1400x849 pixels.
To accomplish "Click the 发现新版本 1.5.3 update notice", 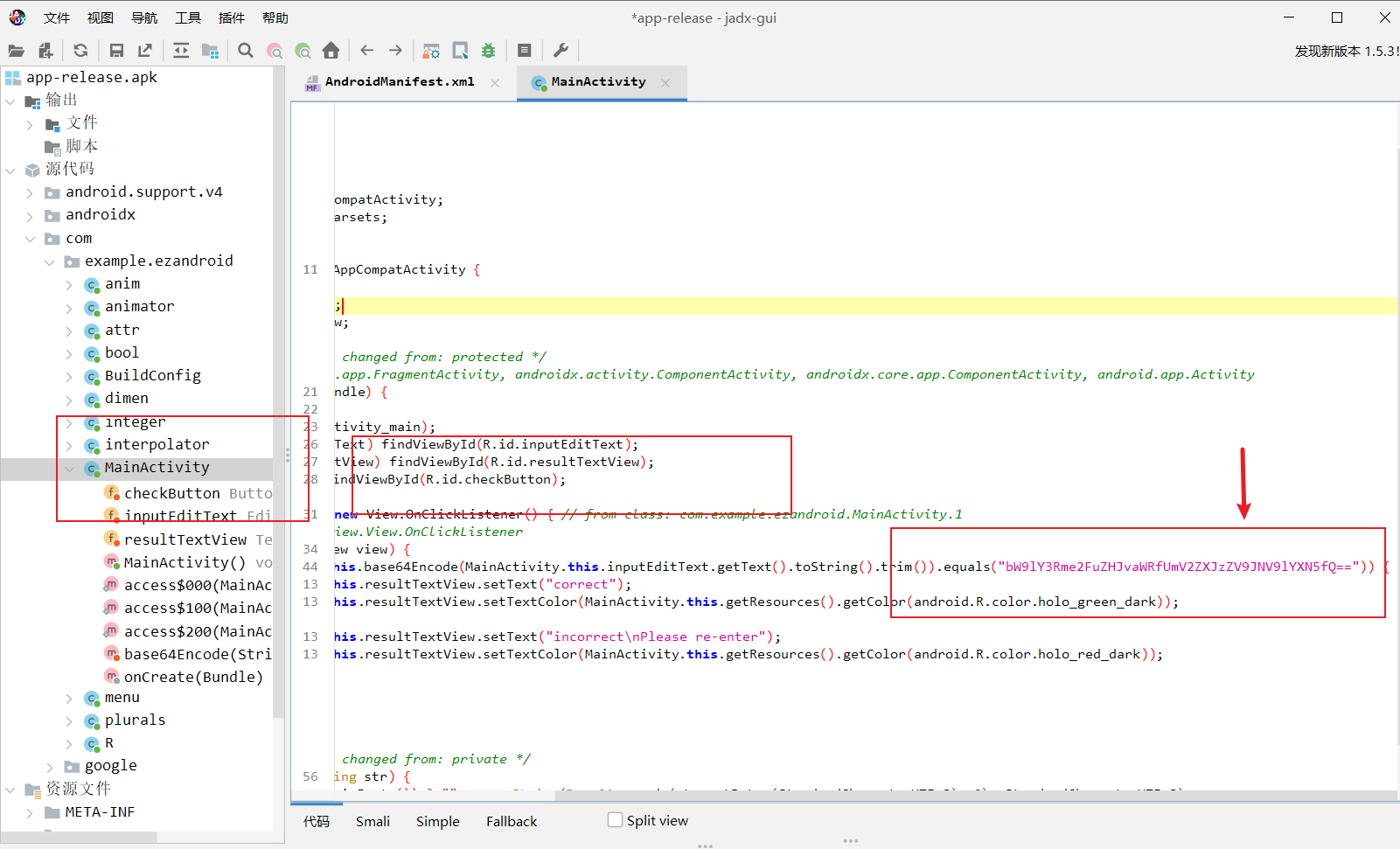I will pos(1346,52).
